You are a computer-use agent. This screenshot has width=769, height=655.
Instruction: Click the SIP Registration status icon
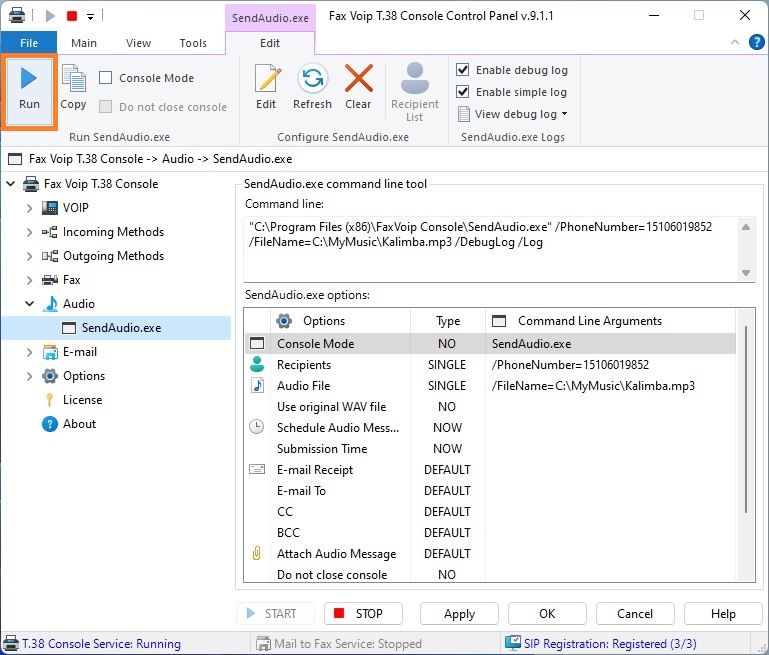(x=513, y=642)
